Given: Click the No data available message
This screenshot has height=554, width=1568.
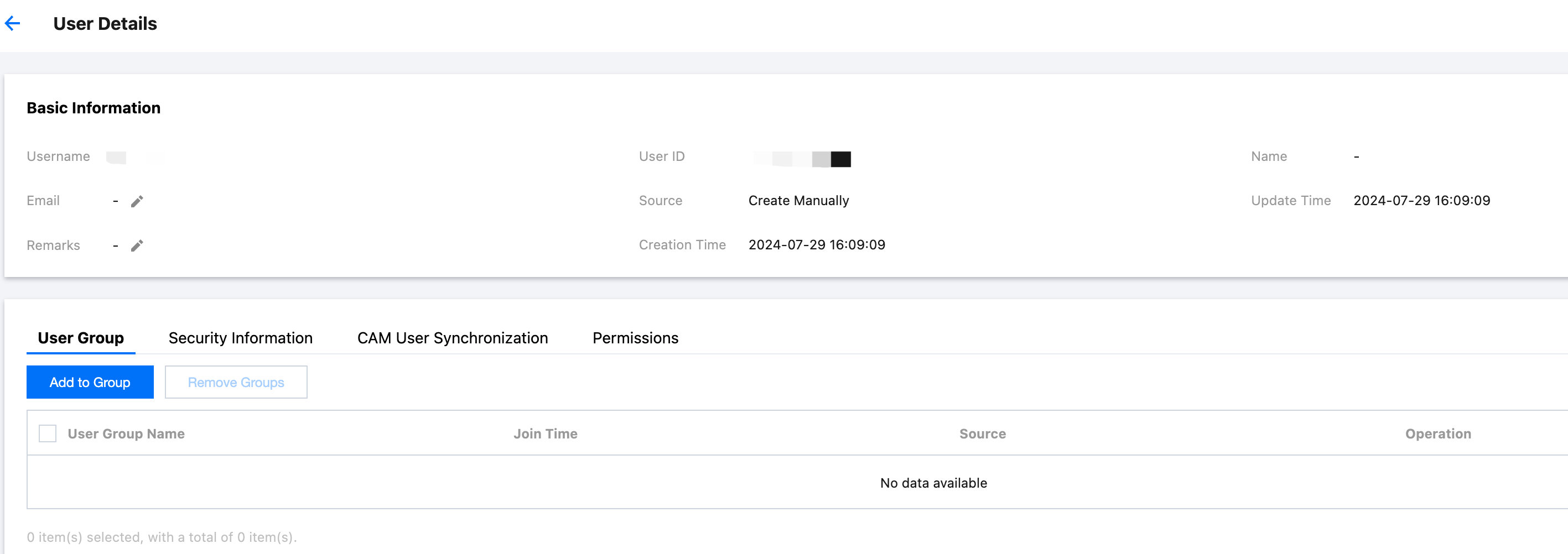Looking at the screenshot, I should (x=933, y=483).
